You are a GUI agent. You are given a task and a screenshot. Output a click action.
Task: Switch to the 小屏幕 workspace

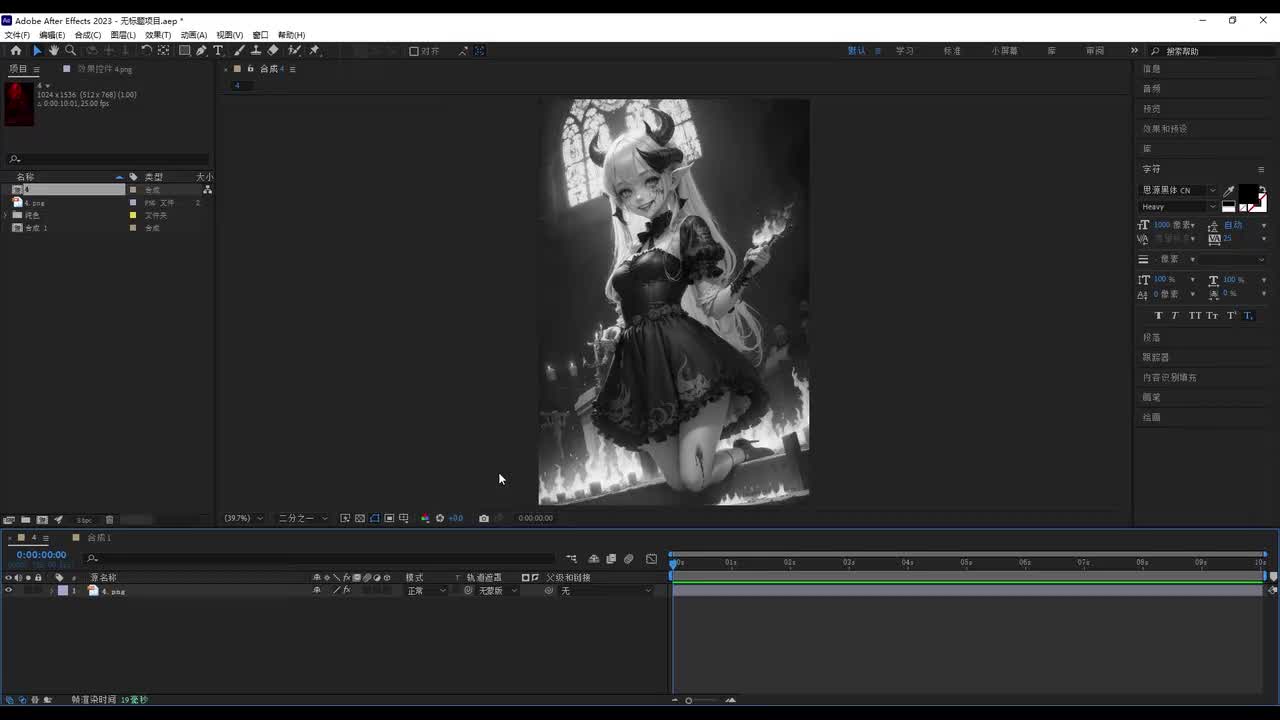tap(1005, 51)
